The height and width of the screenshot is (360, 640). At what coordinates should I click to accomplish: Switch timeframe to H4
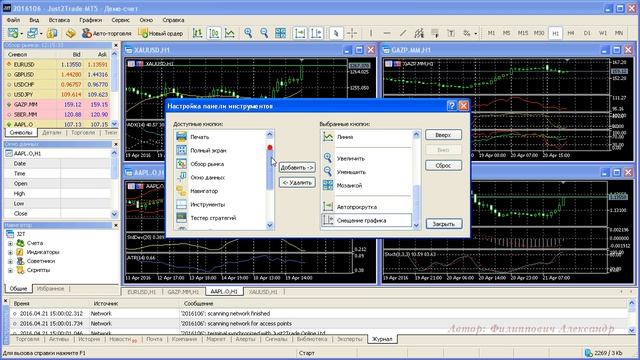point(571,33)
